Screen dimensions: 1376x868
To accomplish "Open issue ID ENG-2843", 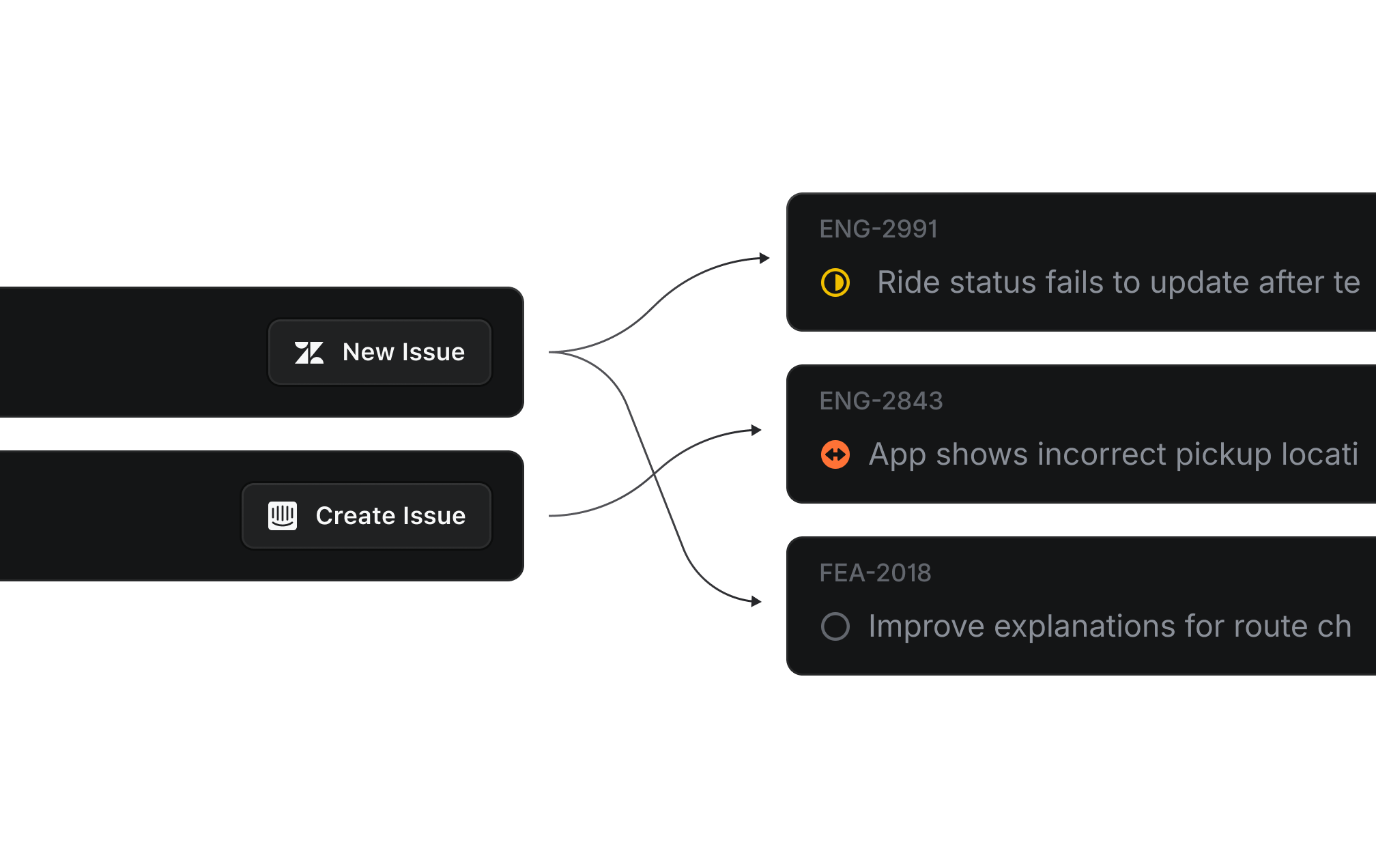I will pos(880,401).
